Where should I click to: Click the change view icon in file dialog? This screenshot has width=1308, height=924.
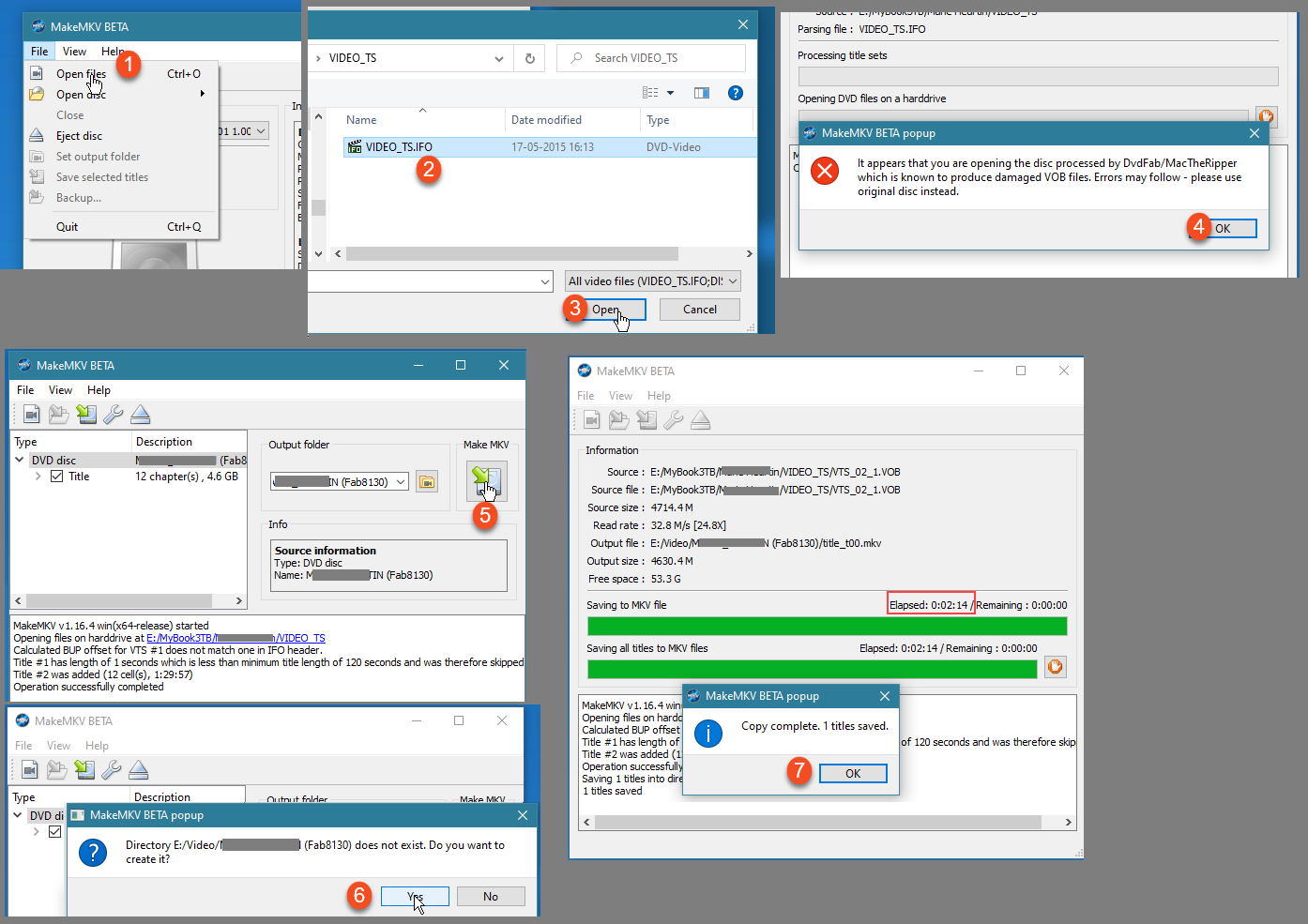point(650,93)
